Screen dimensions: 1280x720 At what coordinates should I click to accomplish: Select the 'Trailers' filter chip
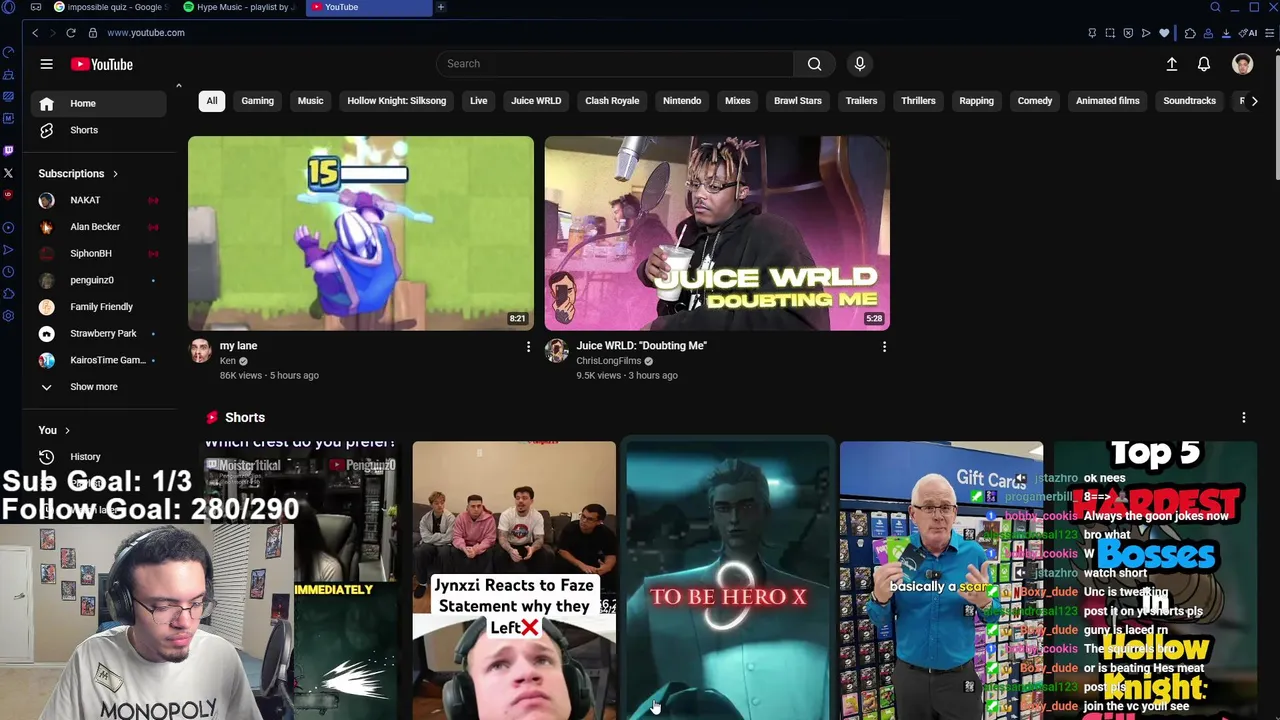(x=861, y=101)
